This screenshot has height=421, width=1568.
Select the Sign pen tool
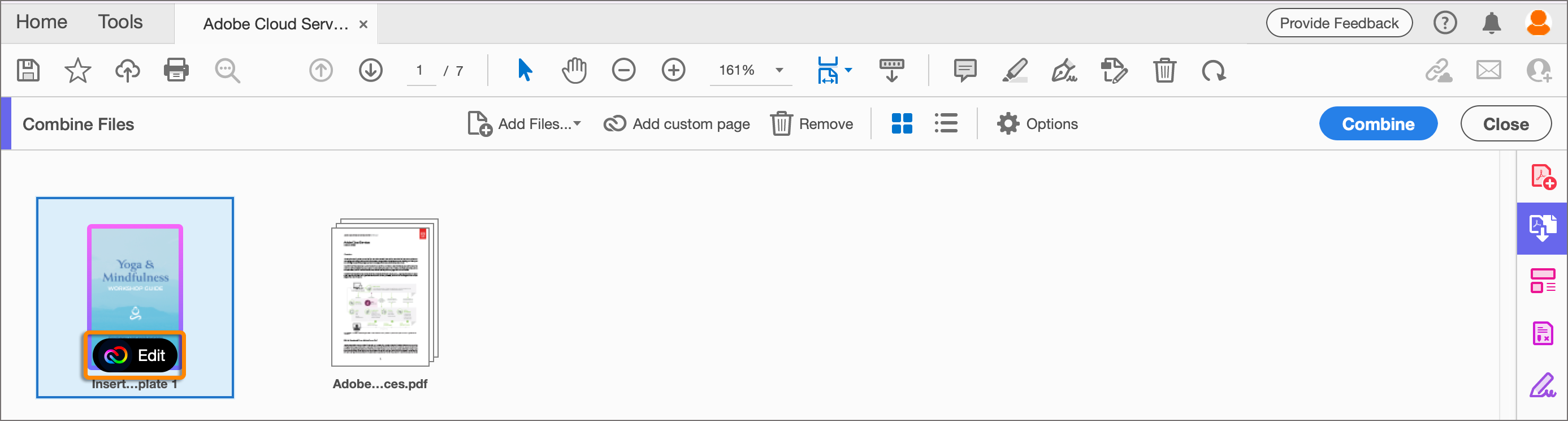pyautogui.click(x=1064, y=71)
